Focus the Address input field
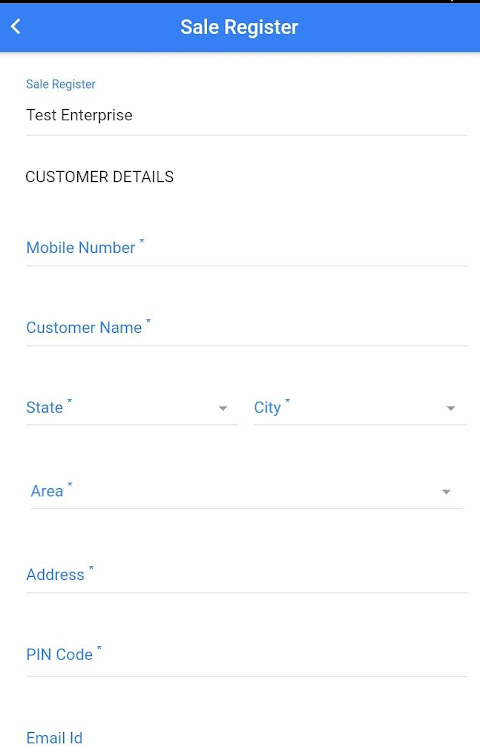This screenshot has height=755, width=480. coord(246,574)
